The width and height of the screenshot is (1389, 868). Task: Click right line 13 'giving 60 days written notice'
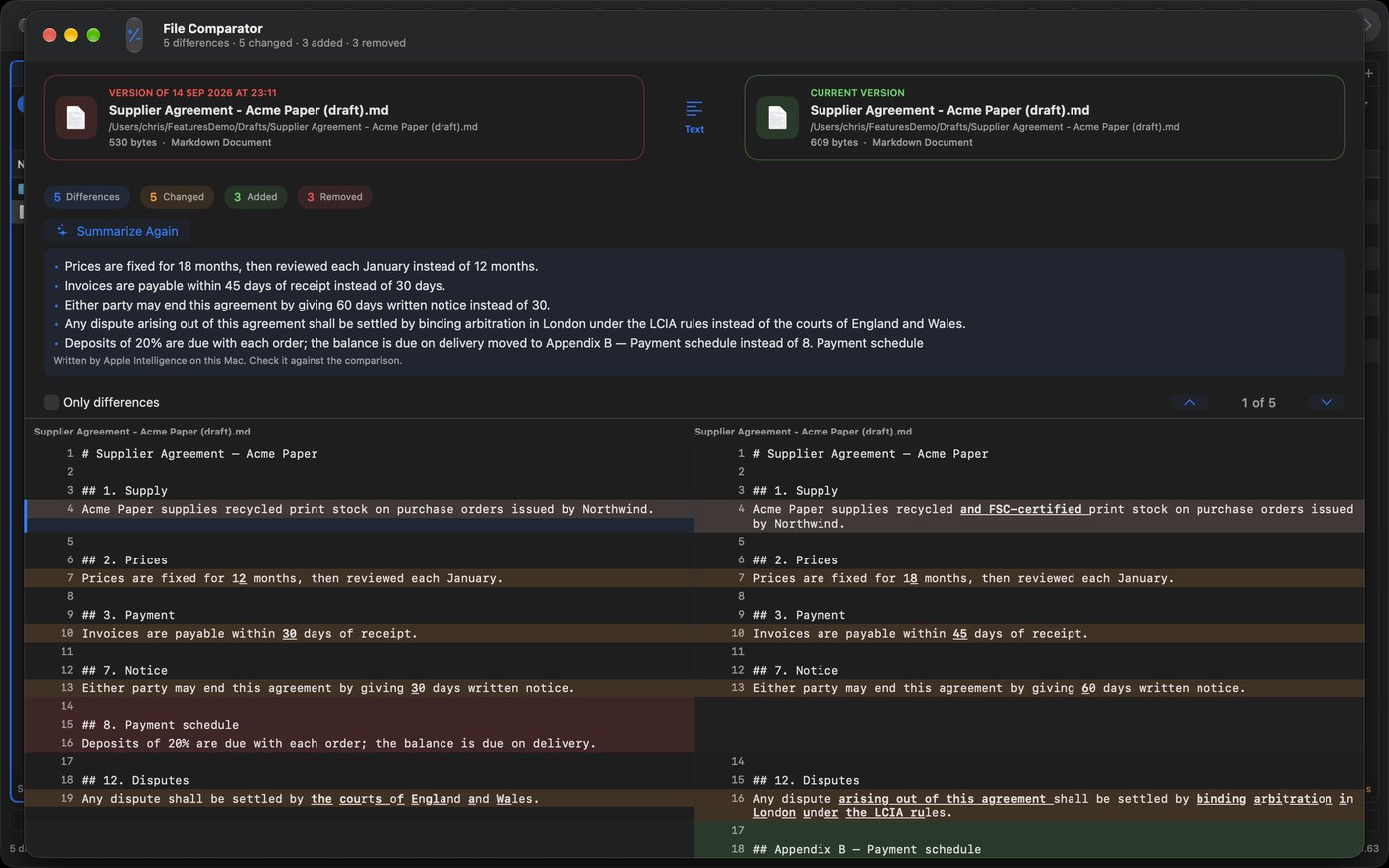click(x=1030, y=688)
